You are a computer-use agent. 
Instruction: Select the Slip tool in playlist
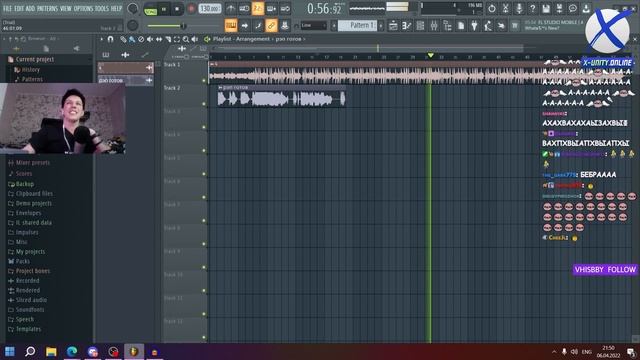coord(159,39)
